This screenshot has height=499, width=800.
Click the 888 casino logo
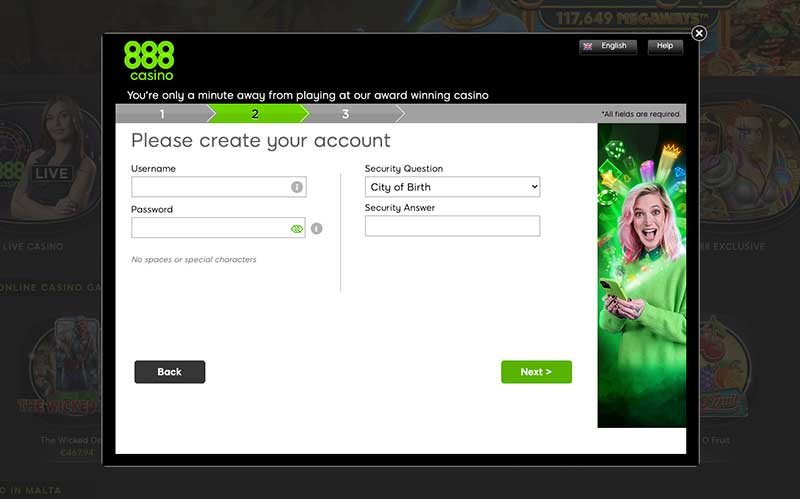(x=149, y=61)
